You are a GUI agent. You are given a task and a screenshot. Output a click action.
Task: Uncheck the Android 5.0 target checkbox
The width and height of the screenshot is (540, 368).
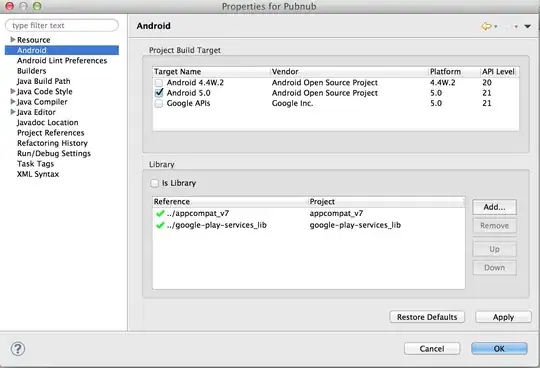[x=159, y=93]
